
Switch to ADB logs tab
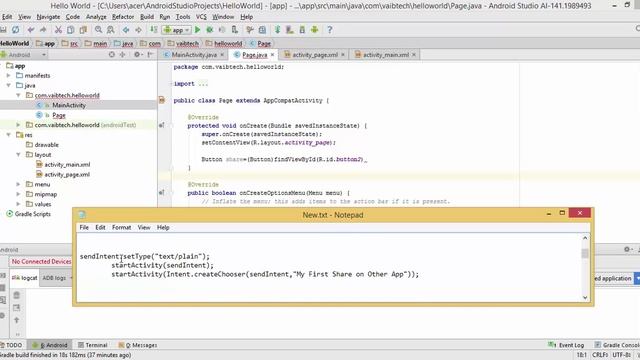(54, 278)
